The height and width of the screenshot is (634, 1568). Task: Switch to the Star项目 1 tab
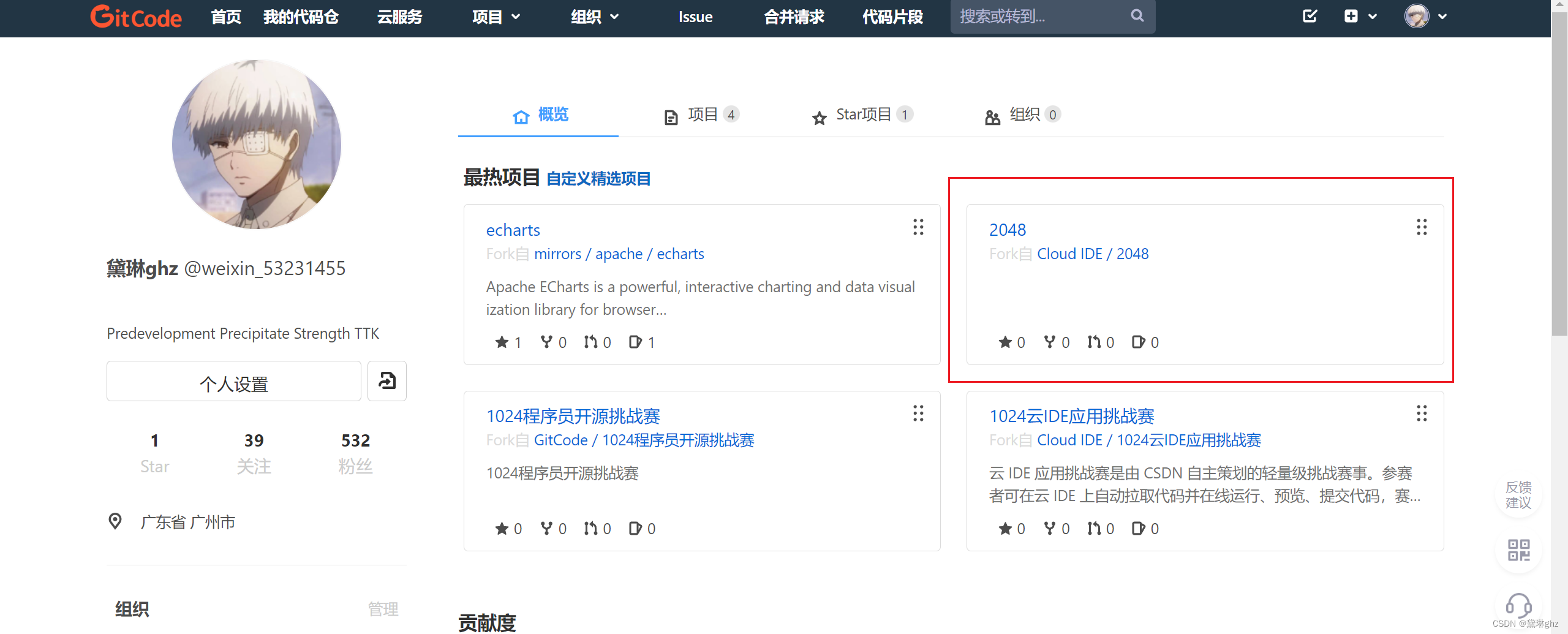pos(862,115)
